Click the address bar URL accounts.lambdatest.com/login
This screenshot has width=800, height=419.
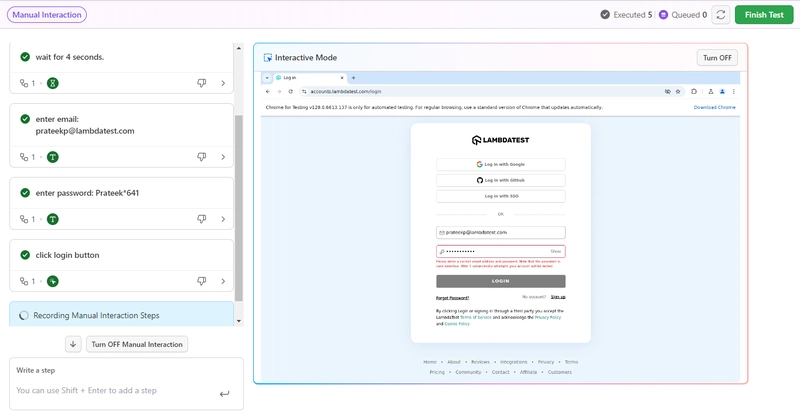[x=346, y=92]
